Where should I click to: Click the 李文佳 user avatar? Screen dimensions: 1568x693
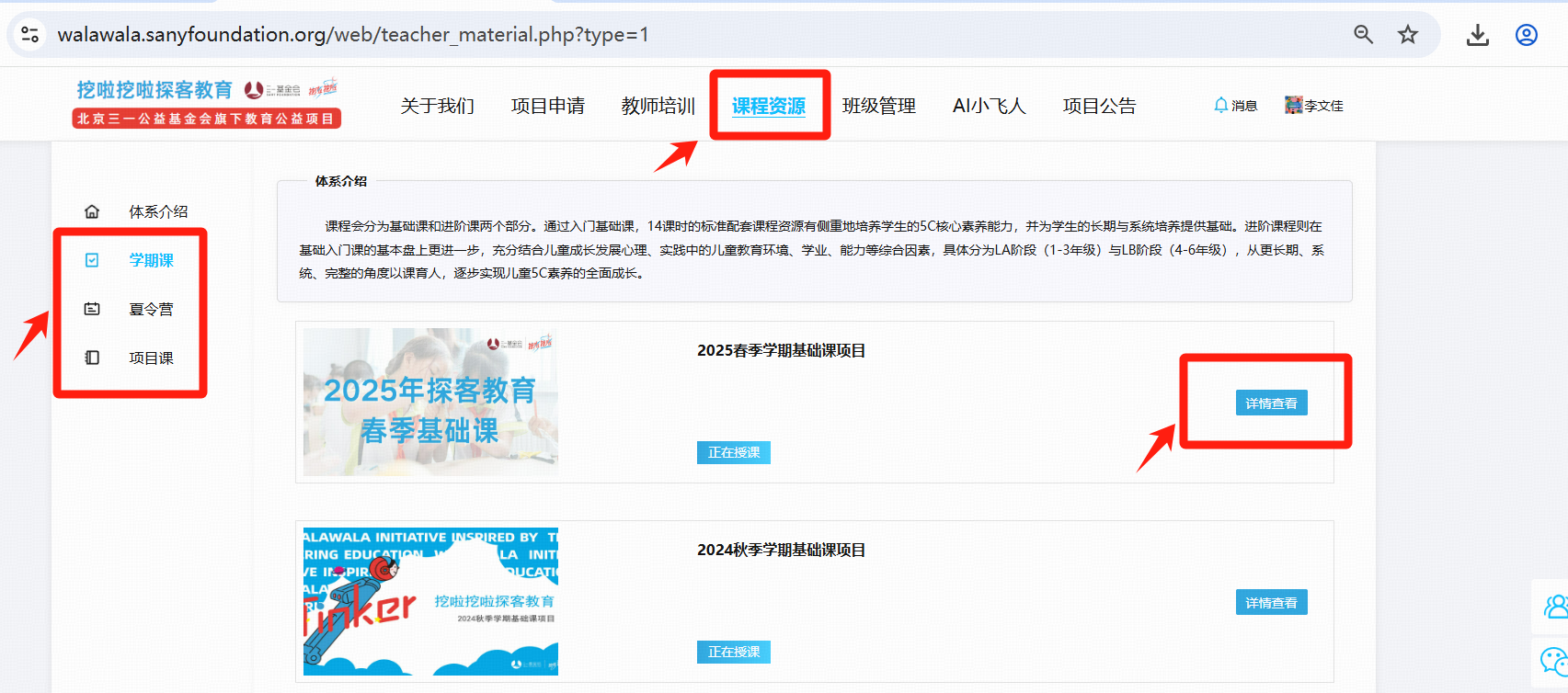[x=1294, y=105]
